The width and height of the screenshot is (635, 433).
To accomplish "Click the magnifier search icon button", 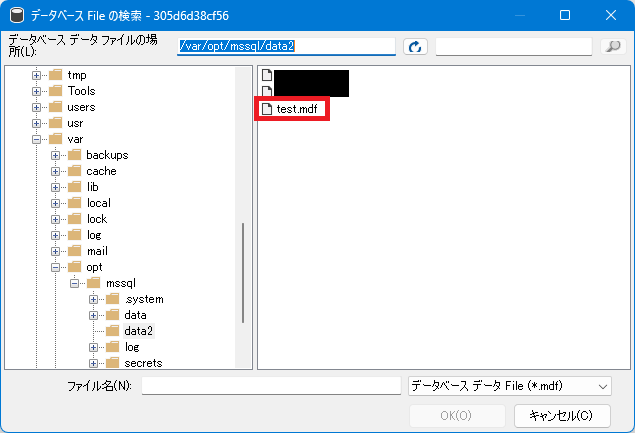I will 613,47.
